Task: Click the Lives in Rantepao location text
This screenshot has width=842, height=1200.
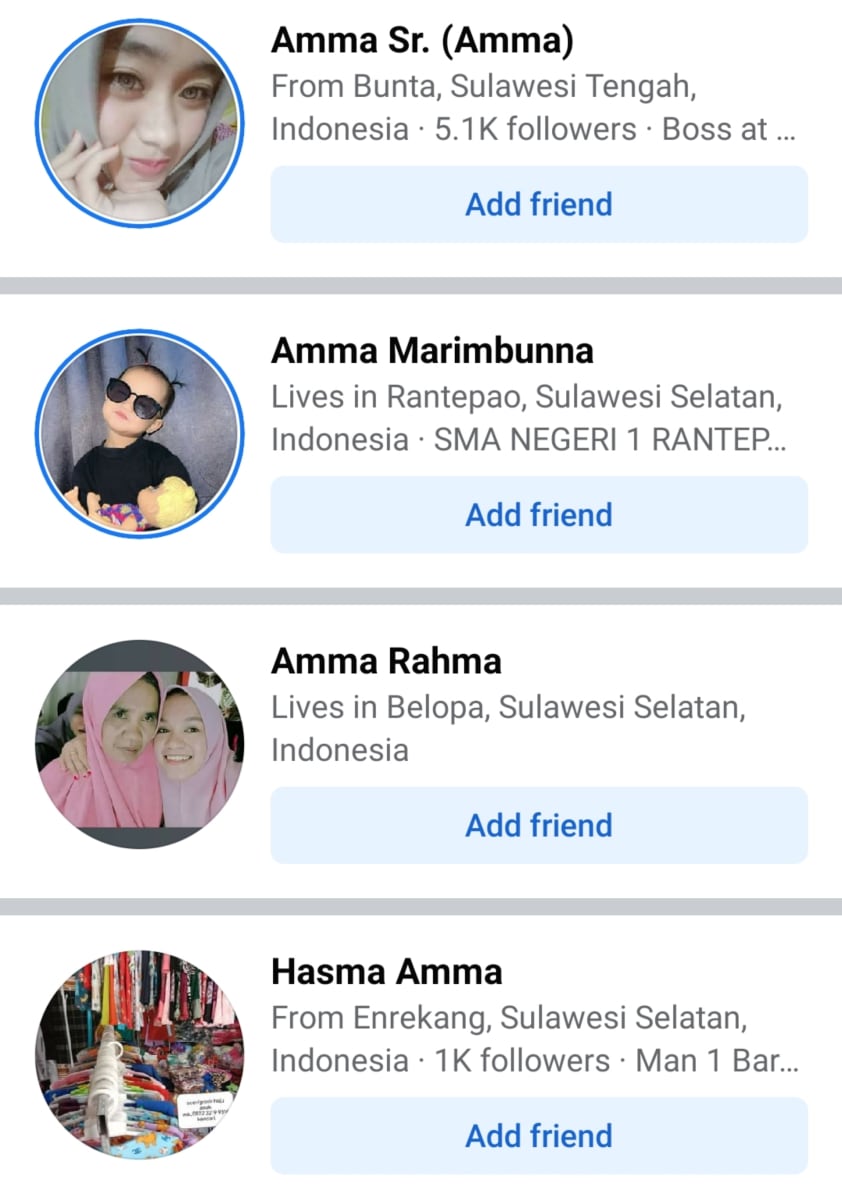Action: (527, 398)
